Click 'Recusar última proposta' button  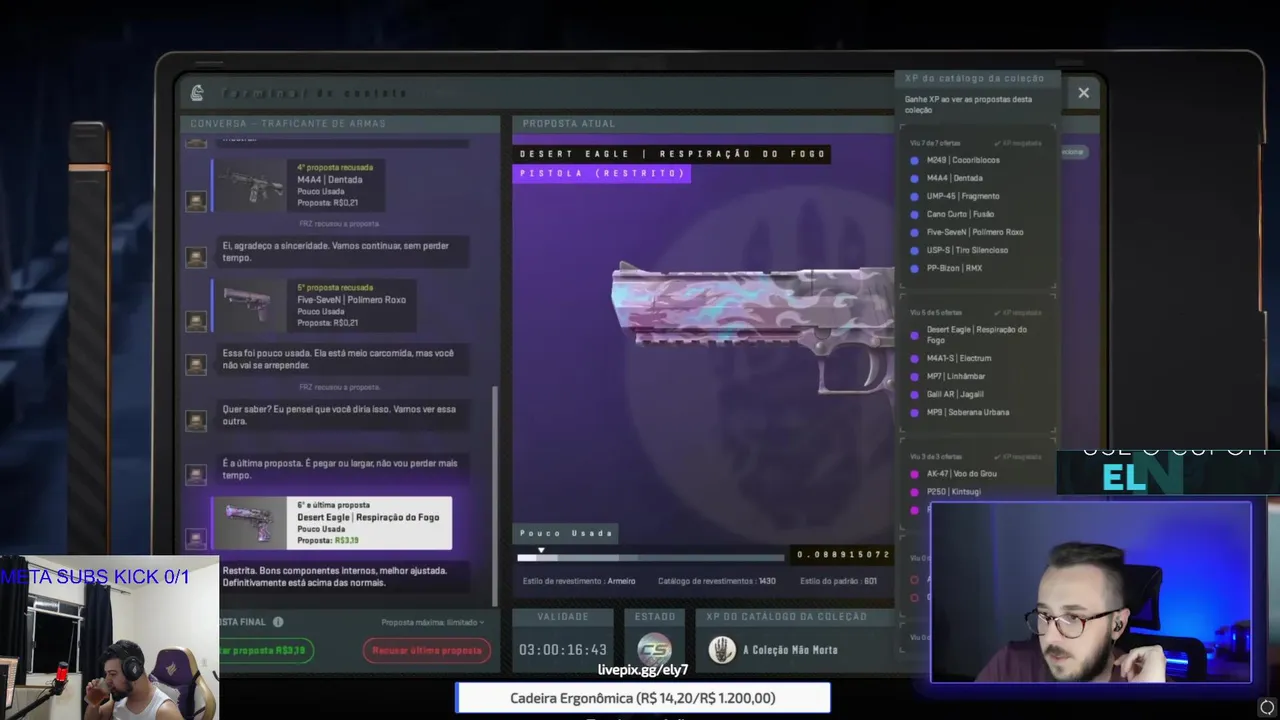(x=427, y=650)
